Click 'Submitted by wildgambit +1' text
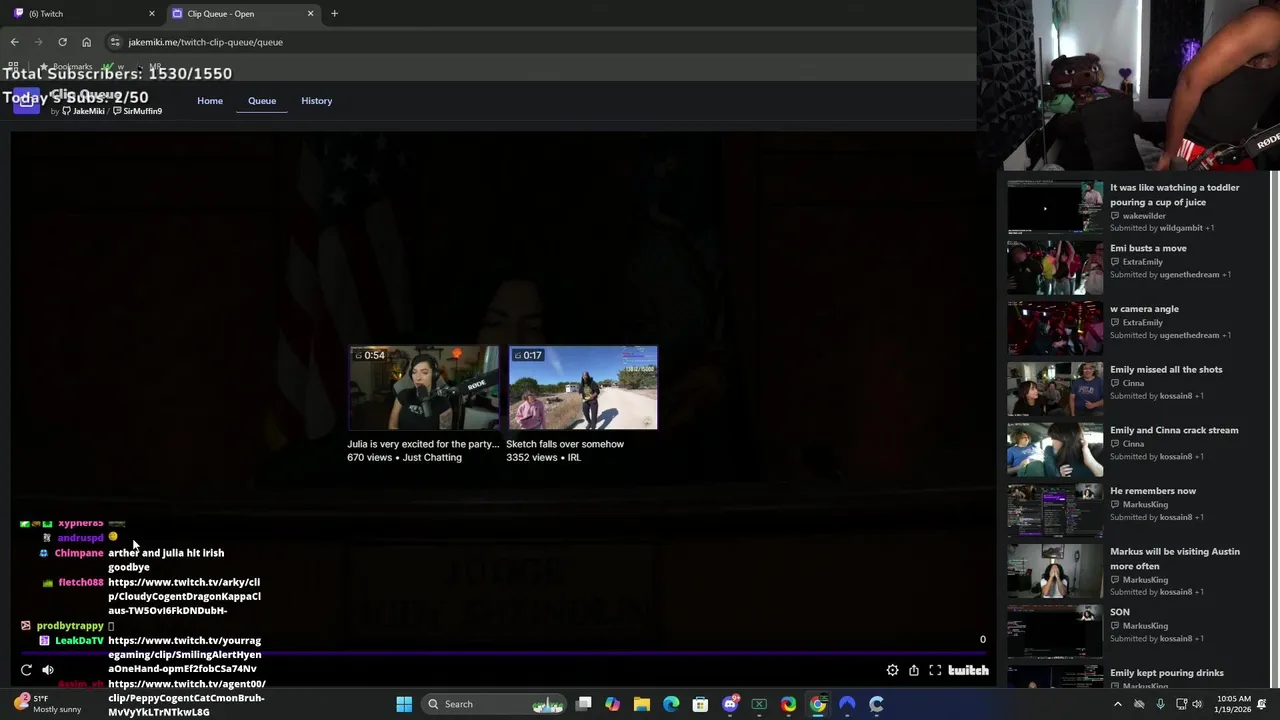Screen dimensions: 1280x720 1162,228
